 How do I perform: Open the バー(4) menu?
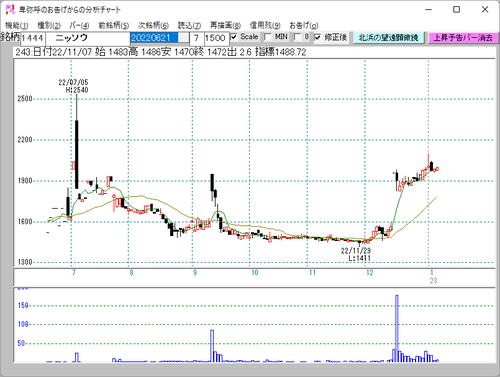(x=79, y=25)
